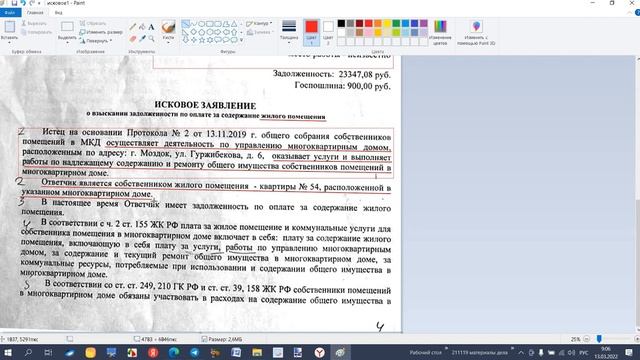
Task: Select the five-point Star shape
Action: point(202,40)
